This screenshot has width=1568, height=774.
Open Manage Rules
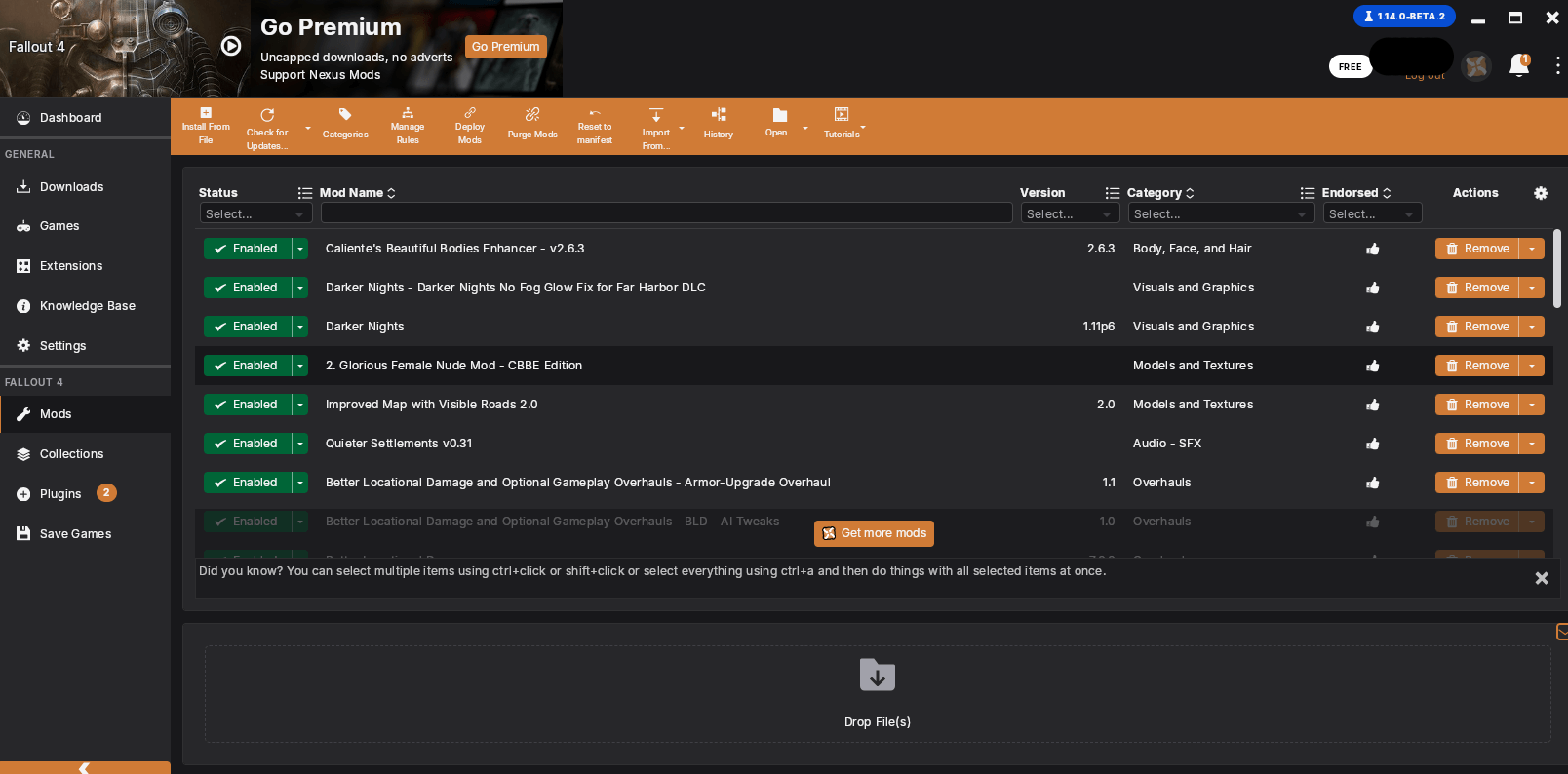pos(408,127)
